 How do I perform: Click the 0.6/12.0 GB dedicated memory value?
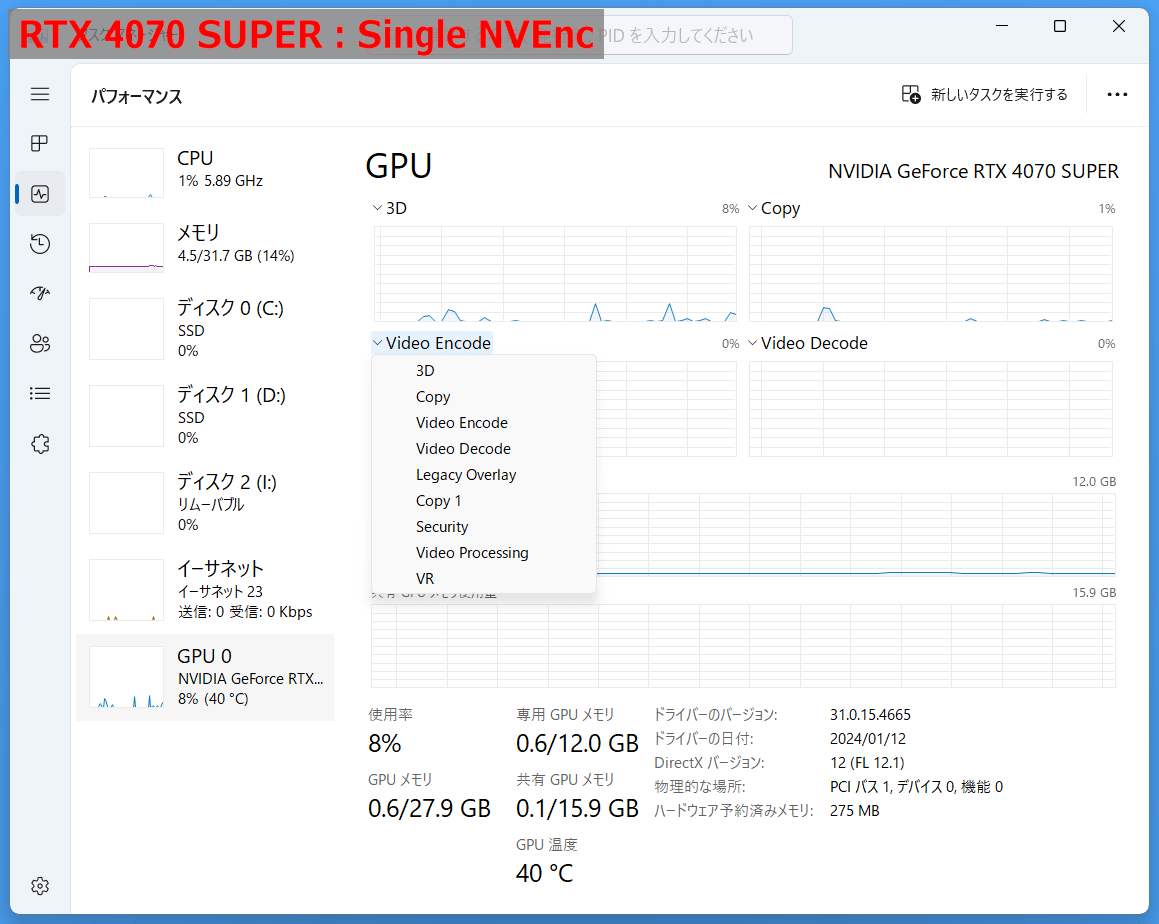pyautogui.click(x=577, y=744)
